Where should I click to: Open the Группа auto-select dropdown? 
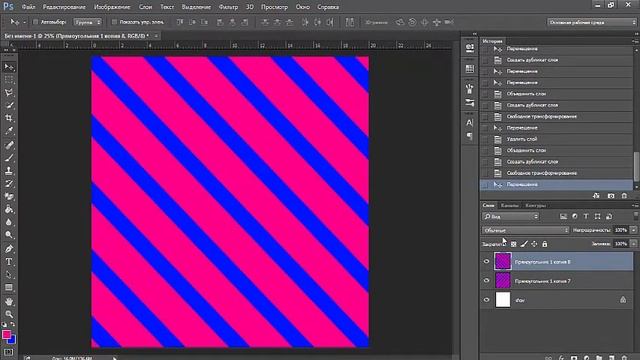tap(87, 22)
